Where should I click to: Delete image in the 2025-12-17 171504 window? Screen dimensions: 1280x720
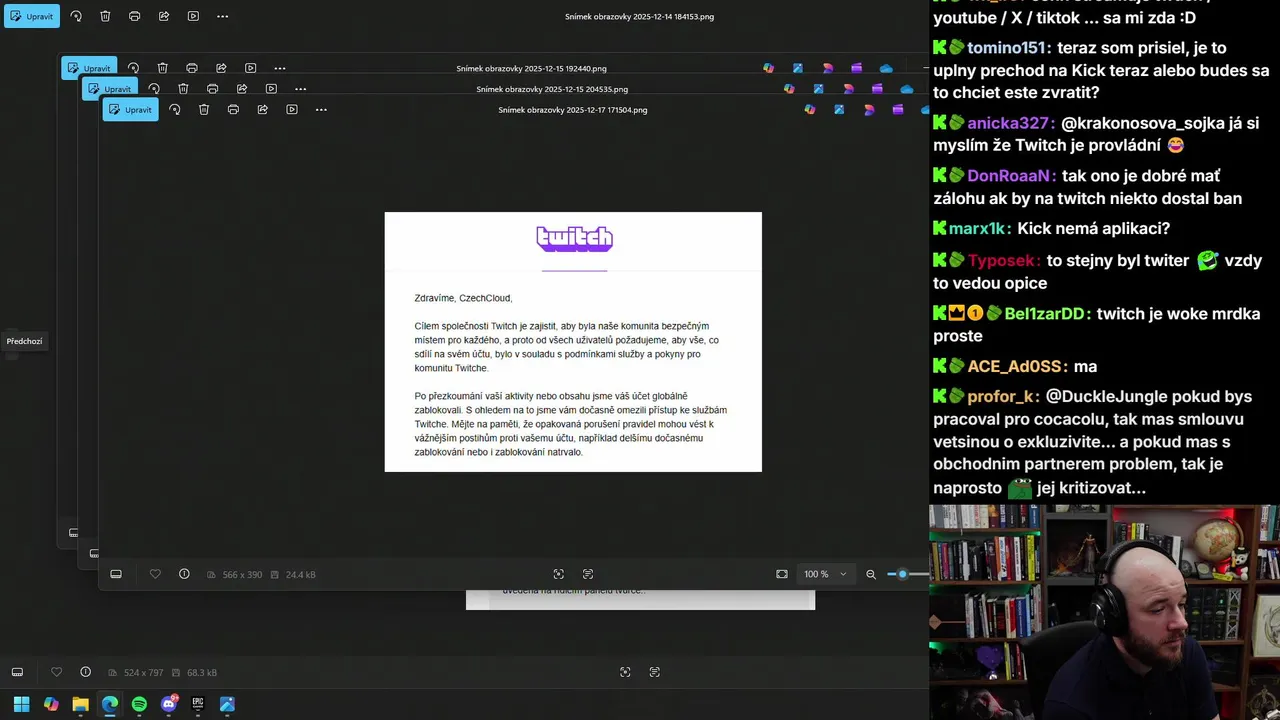(204, 109)
